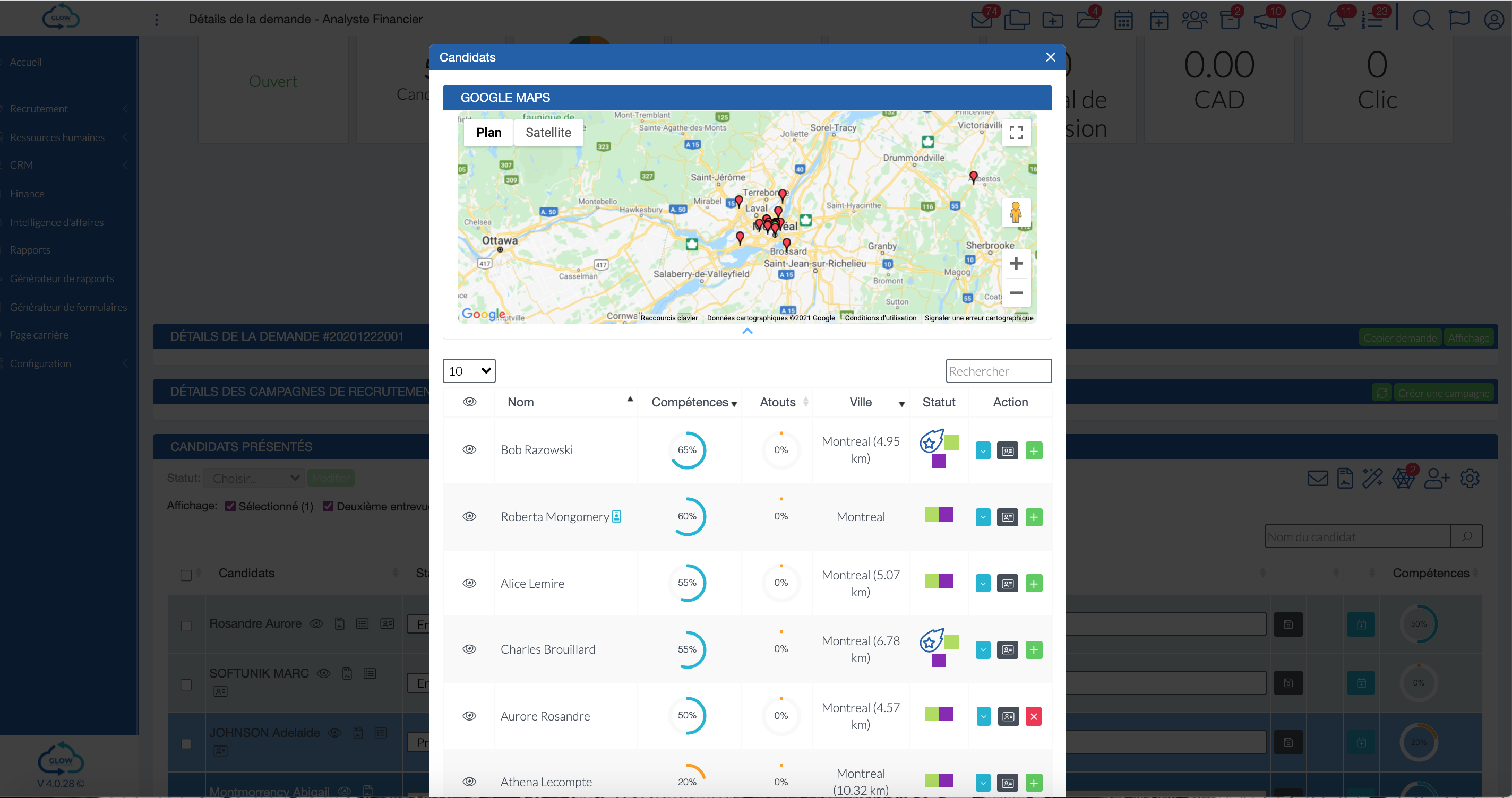Open mail icon with 74 badge
The height and width of the screenshot is (798, 1512).
(x=982, y=20)
